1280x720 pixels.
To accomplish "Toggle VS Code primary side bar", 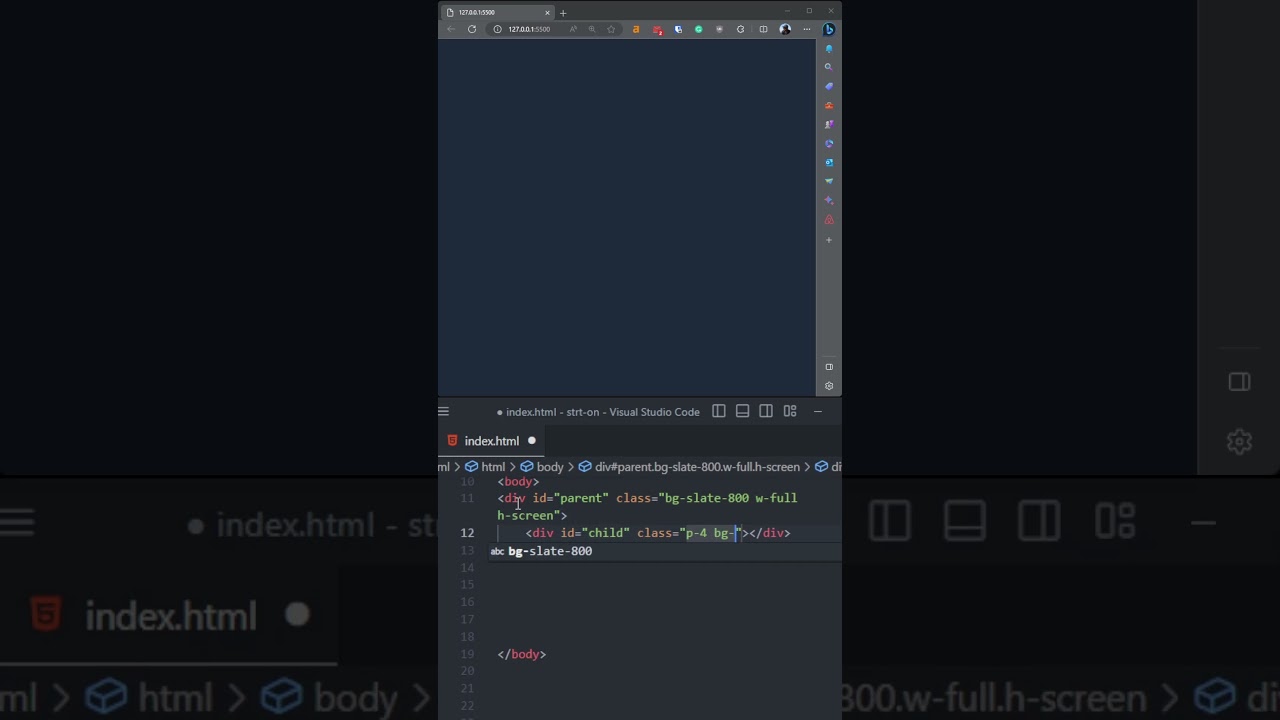I will point(719,411).
